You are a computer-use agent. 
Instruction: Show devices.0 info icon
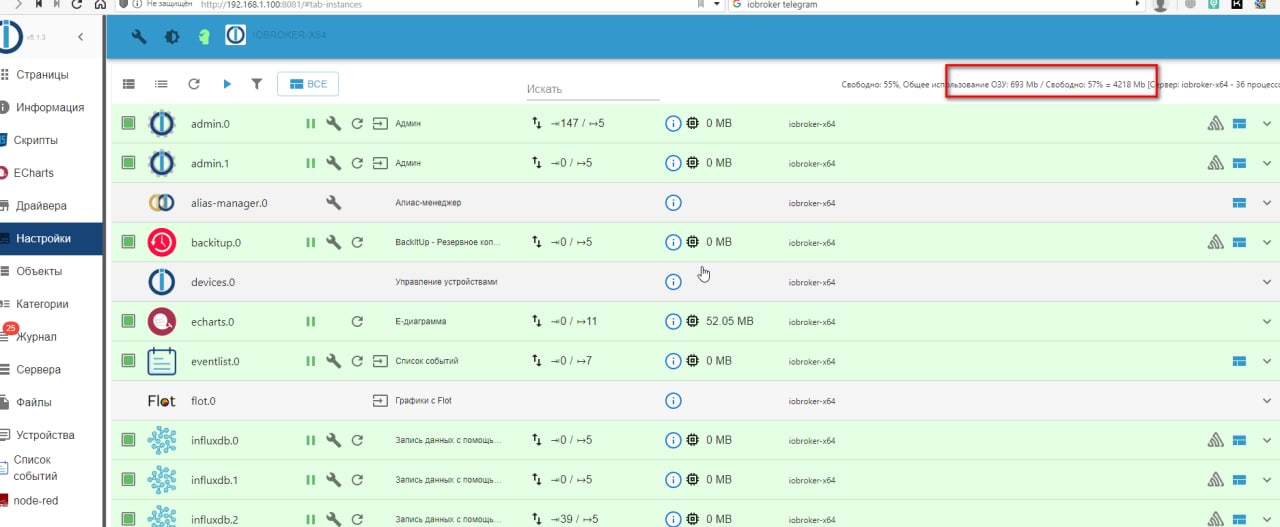[x=673, y=282]
